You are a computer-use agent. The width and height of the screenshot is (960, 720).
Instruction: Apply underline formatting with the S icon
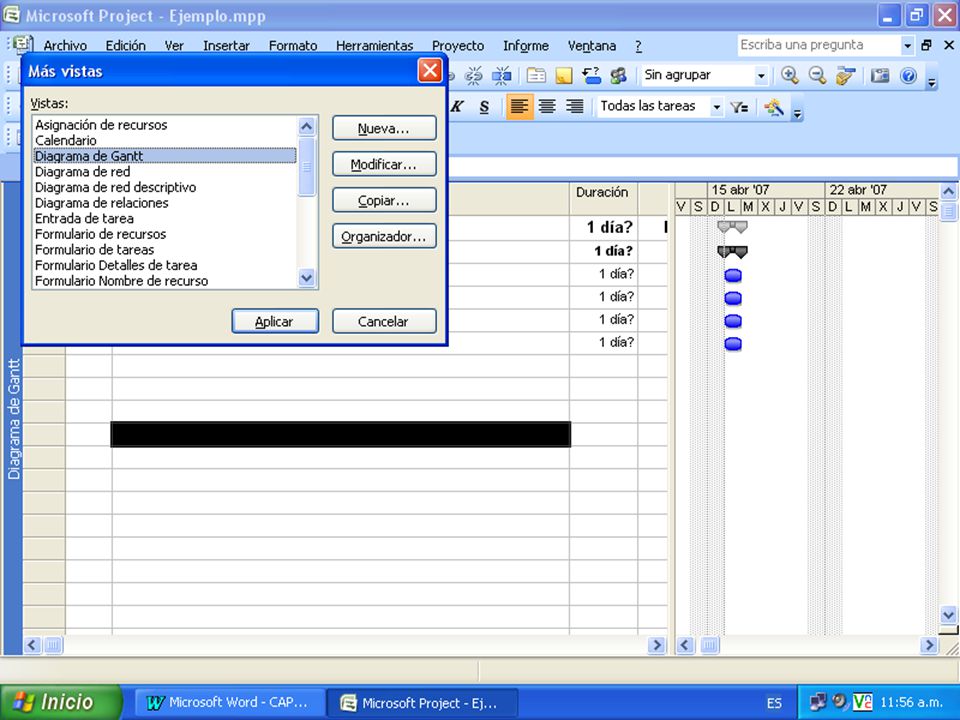[484, 107]
